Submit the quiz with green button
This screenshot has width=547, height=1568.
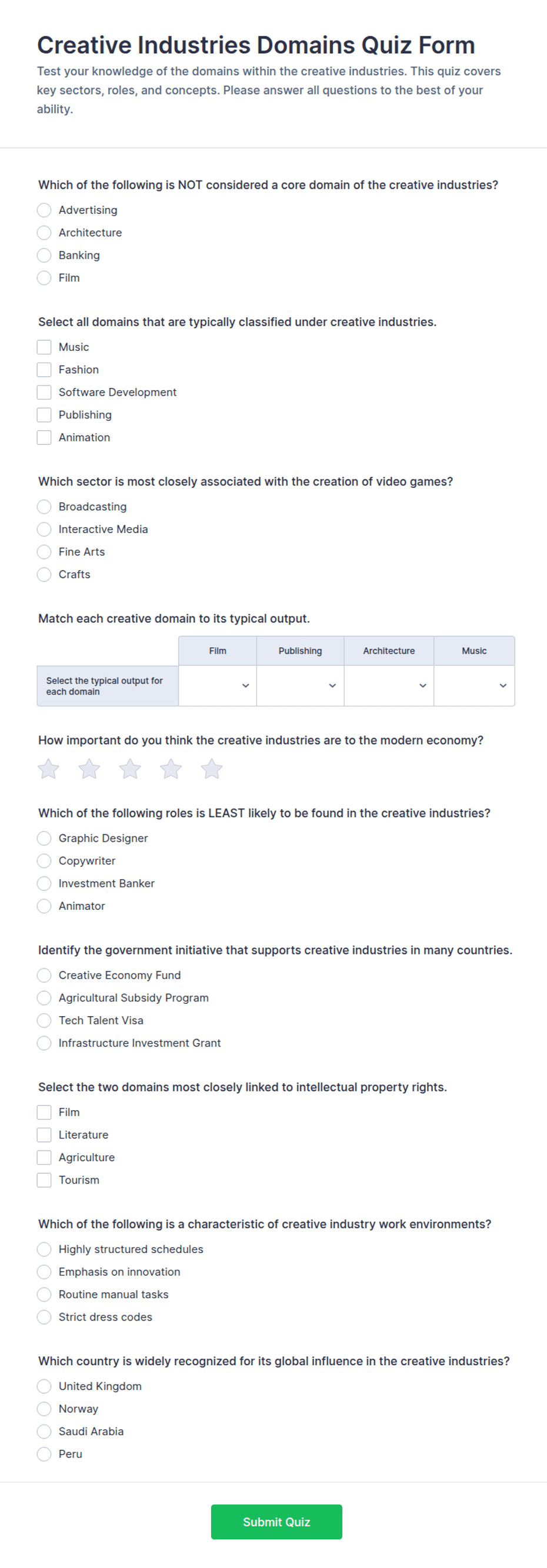[x=276, y=1522]
